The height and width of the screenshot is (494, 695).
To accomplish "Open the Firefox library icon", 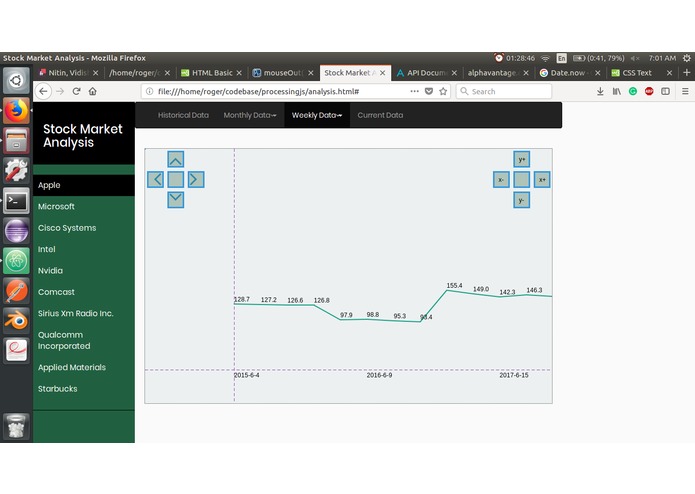I will click(617, 91).
